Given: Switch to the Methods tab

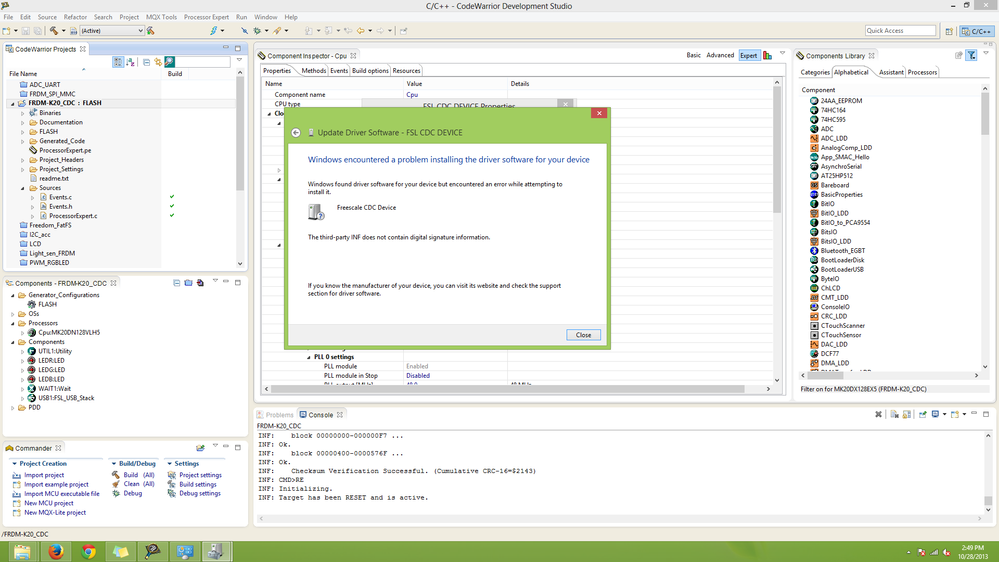Looking at the screenshot, I should (x=313, y=71).
